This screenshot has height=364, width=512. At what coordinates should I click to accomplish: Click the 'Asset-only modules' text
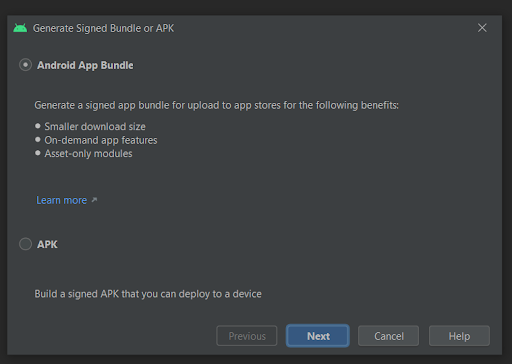tap(88, 154)
